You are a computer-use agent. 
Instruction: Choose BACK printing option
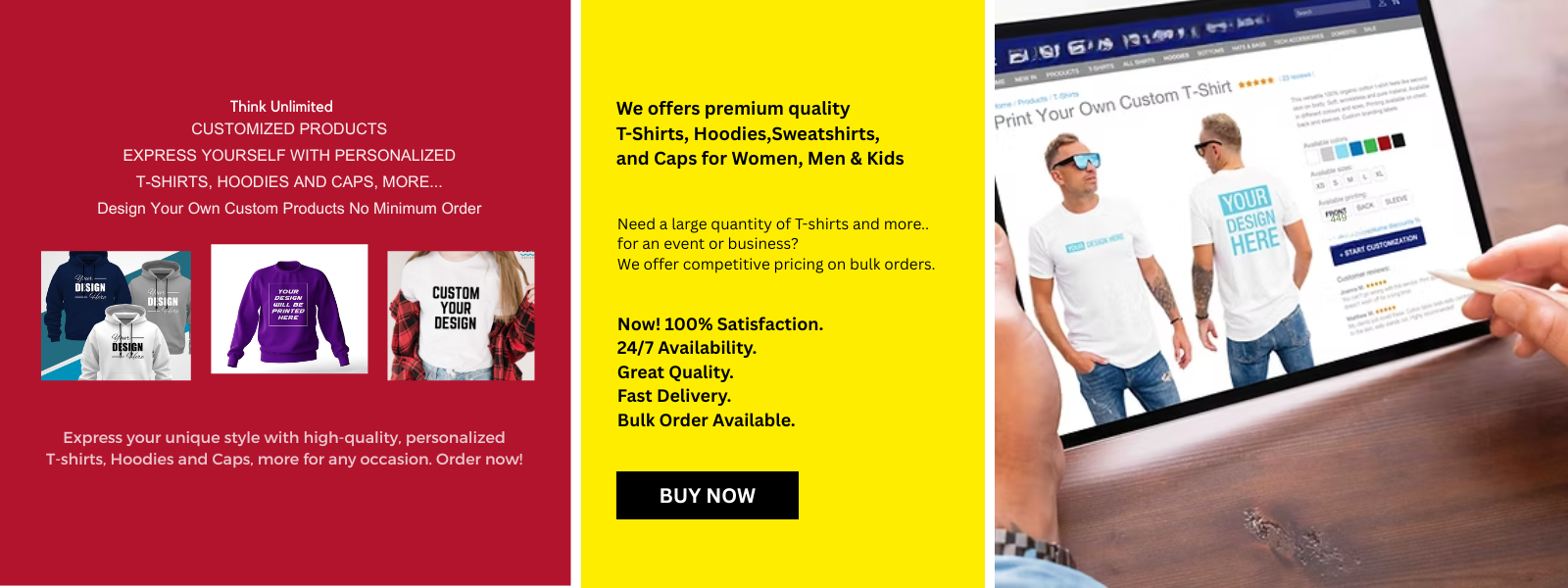(x=1365, y=206)
